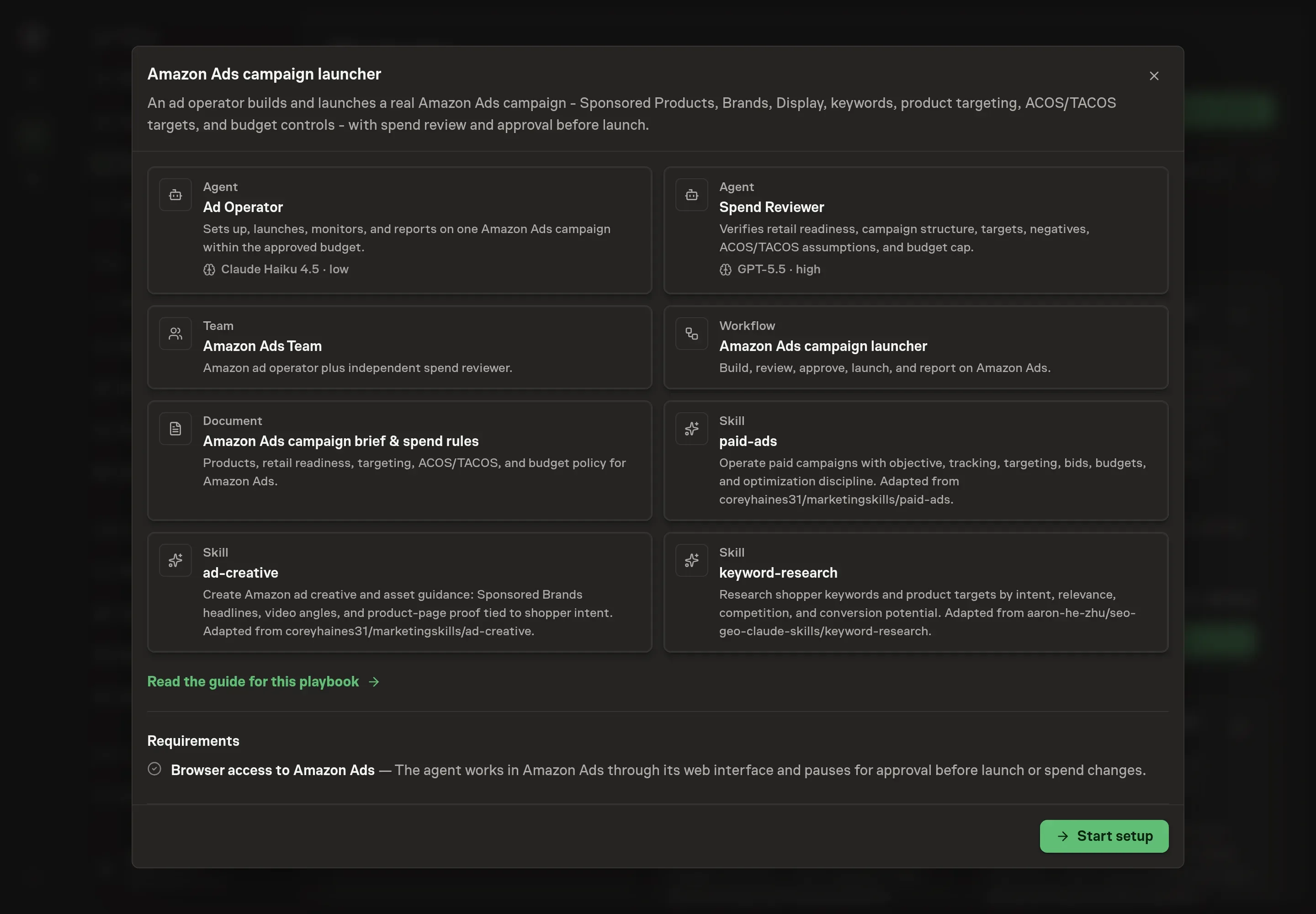Select the Workflow card title Amazon Ads campaign launcher

coord(823,346)
